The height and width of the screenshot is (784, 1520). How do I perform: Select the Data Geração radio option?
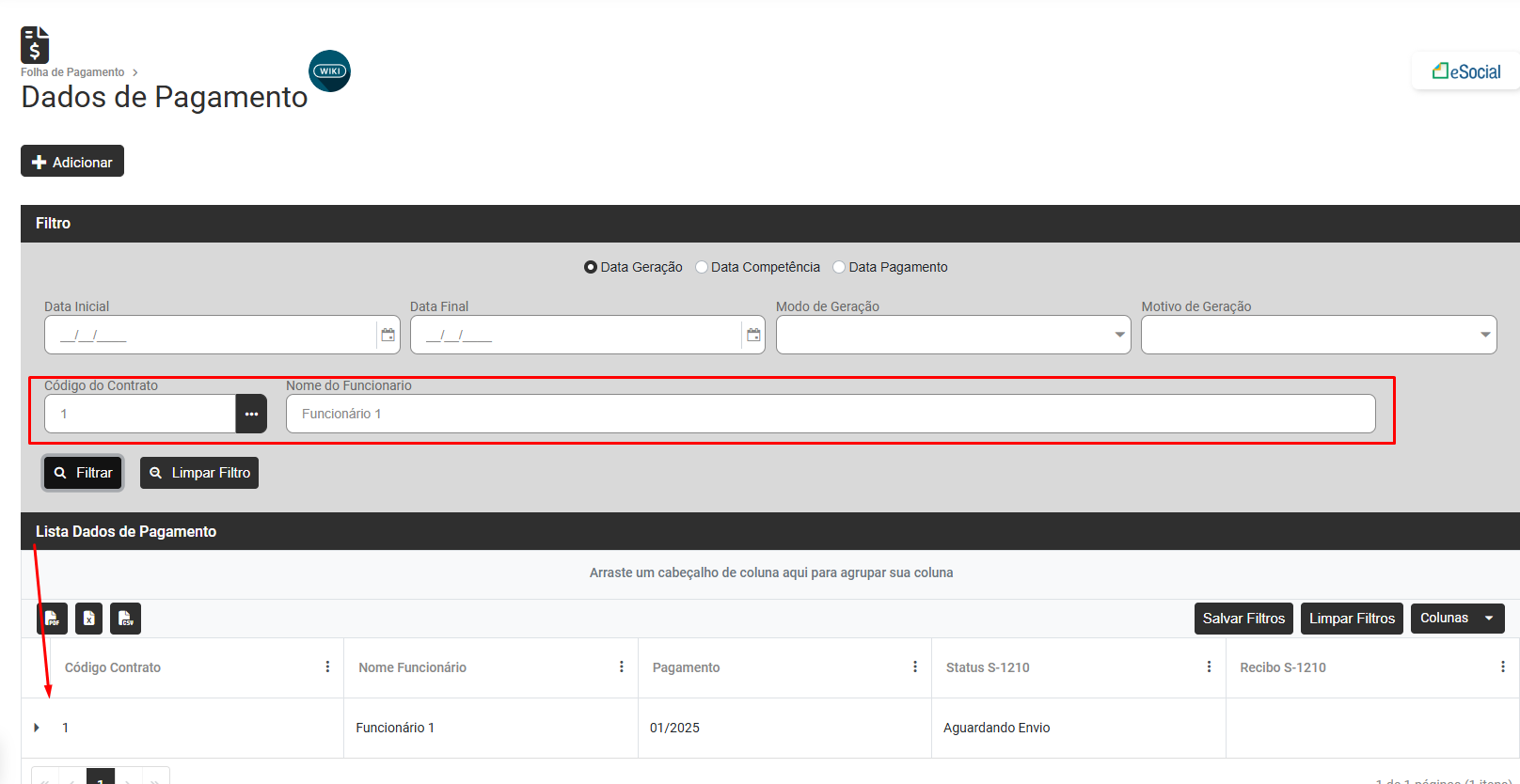click(591, 267)
